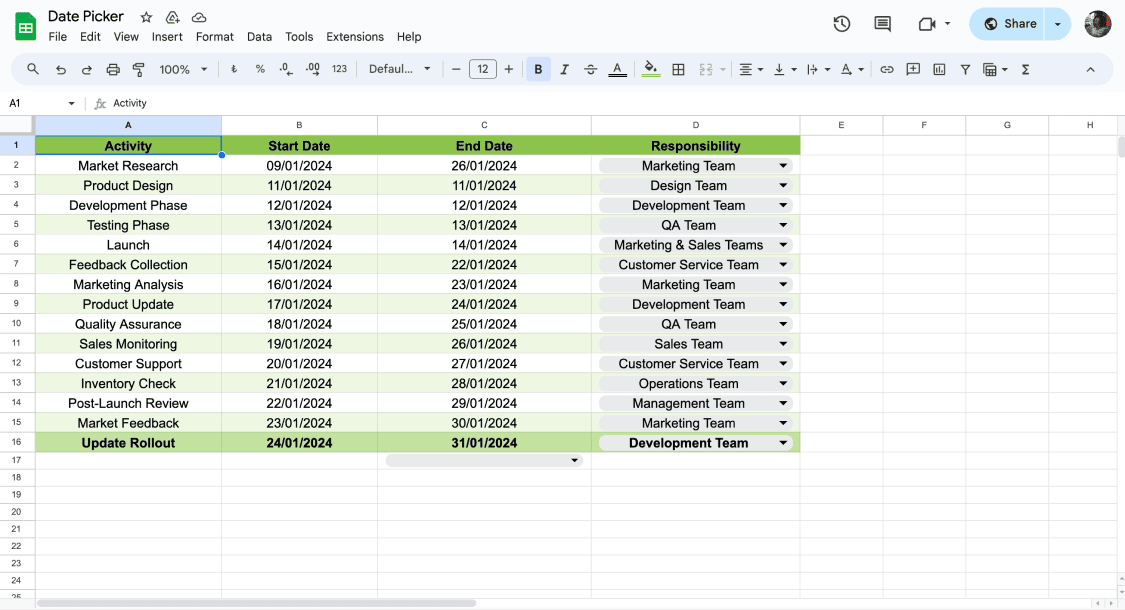The width and height of the screenshot is (1125, 610).
Task: Open the Format menu
Action: (x=214, y=37)
